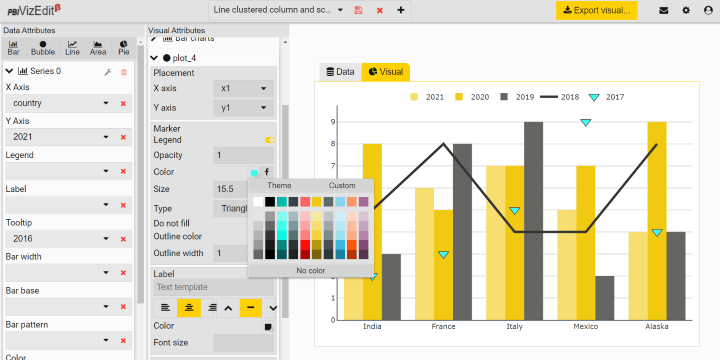The image size is (728, 360).
Task: Save the visual with the floppy icon
Action: coord(358,10)
